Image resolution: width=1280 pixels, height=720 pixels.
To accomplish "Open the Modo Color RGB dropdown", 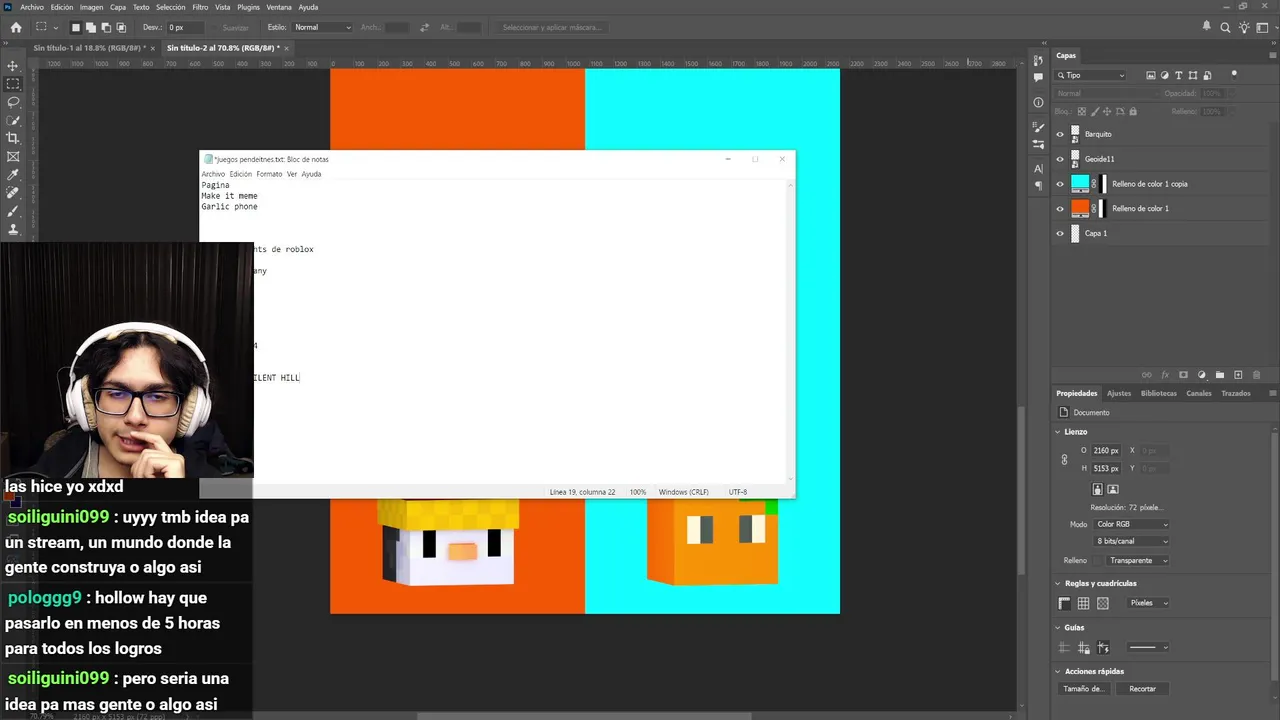I will point(1132,524).
